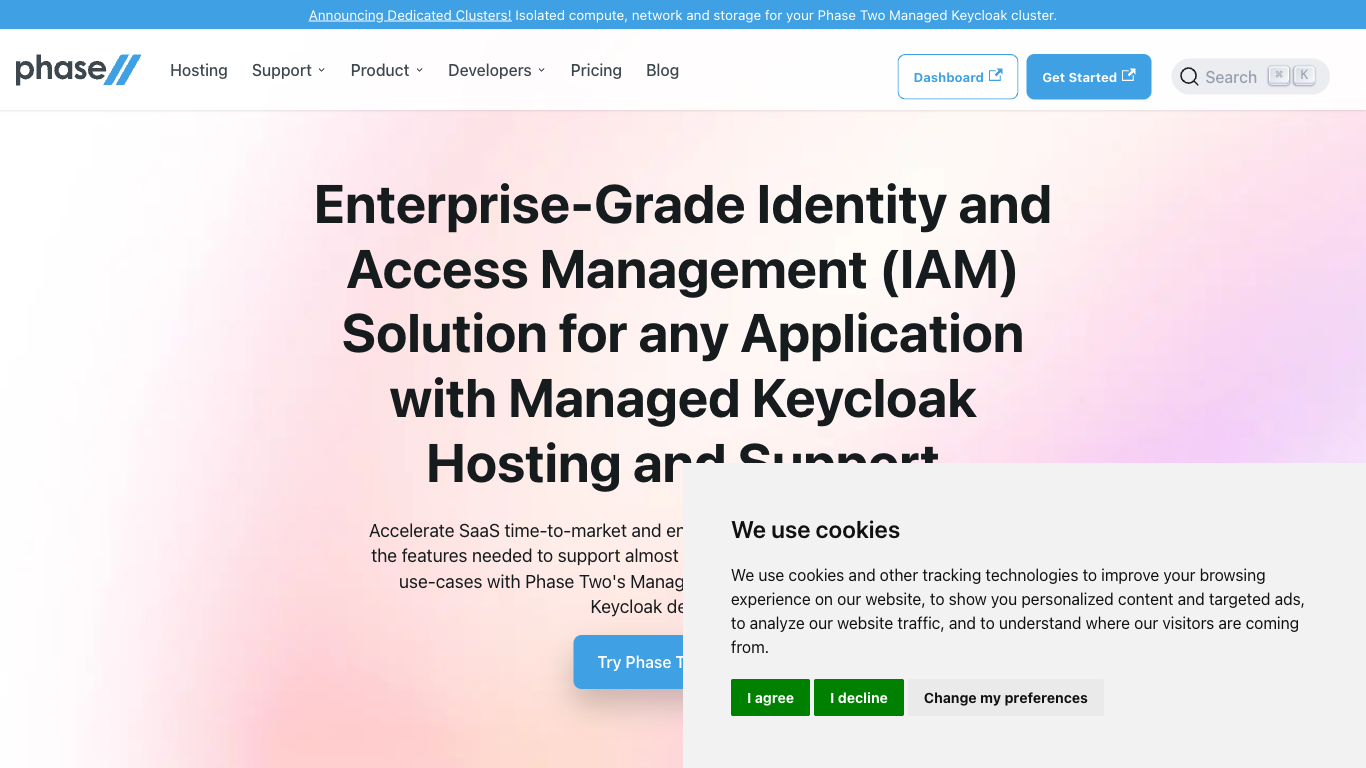Screen dimensions: 1366x768
Task: Click the I agree cookie button
Action: [770, 698]
